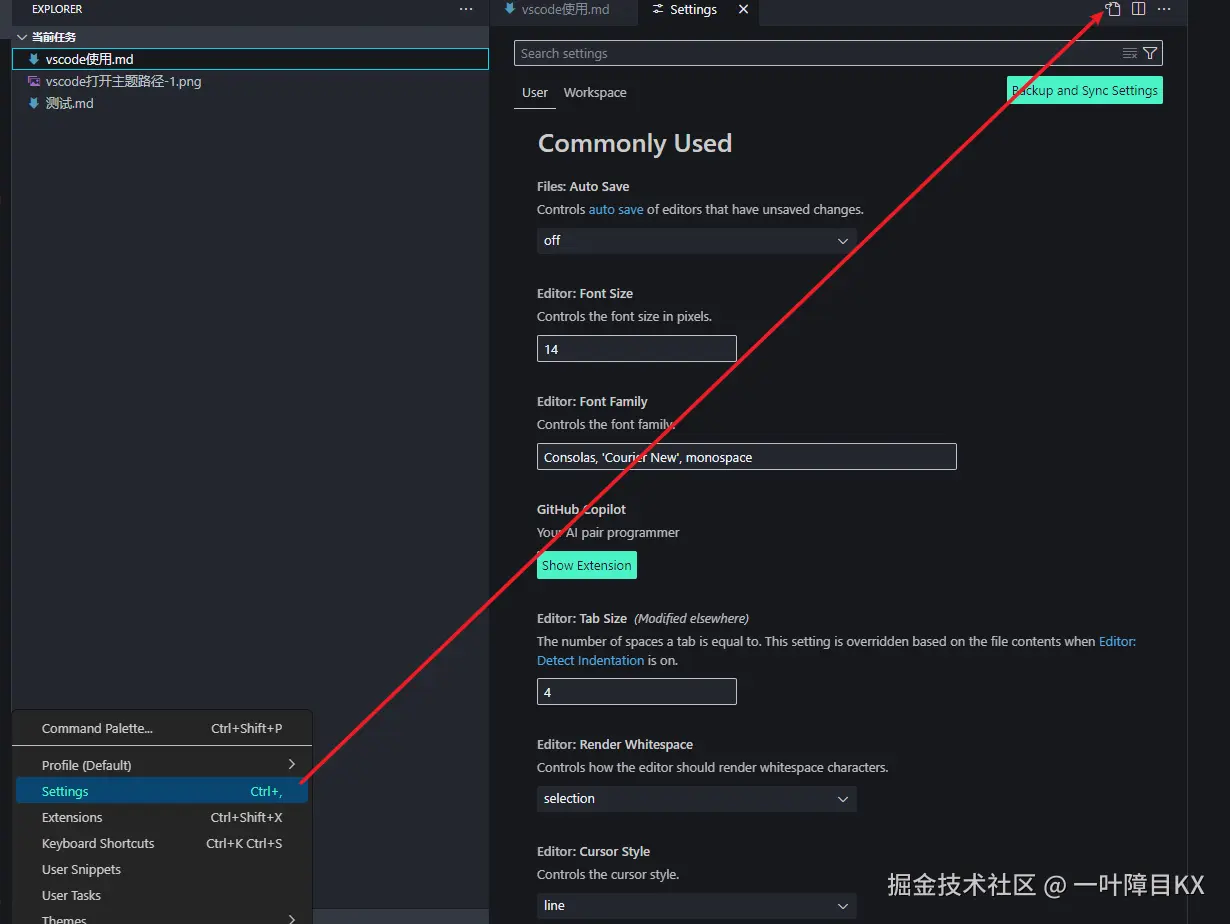Select Command Palette from the menu
The width and height of the screenshot is (1230, 924).
coord(97,728)
